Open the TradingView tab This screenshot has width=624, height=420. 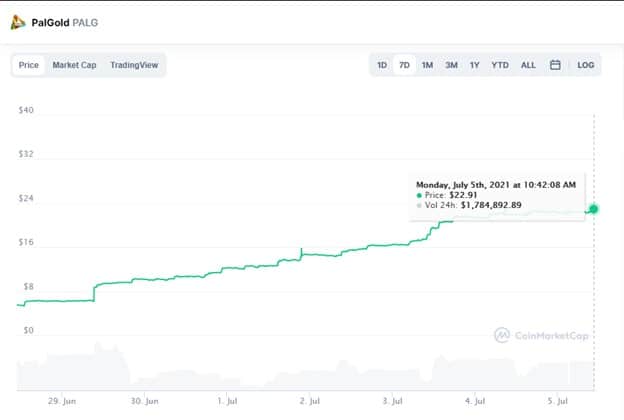click(134, 65)
